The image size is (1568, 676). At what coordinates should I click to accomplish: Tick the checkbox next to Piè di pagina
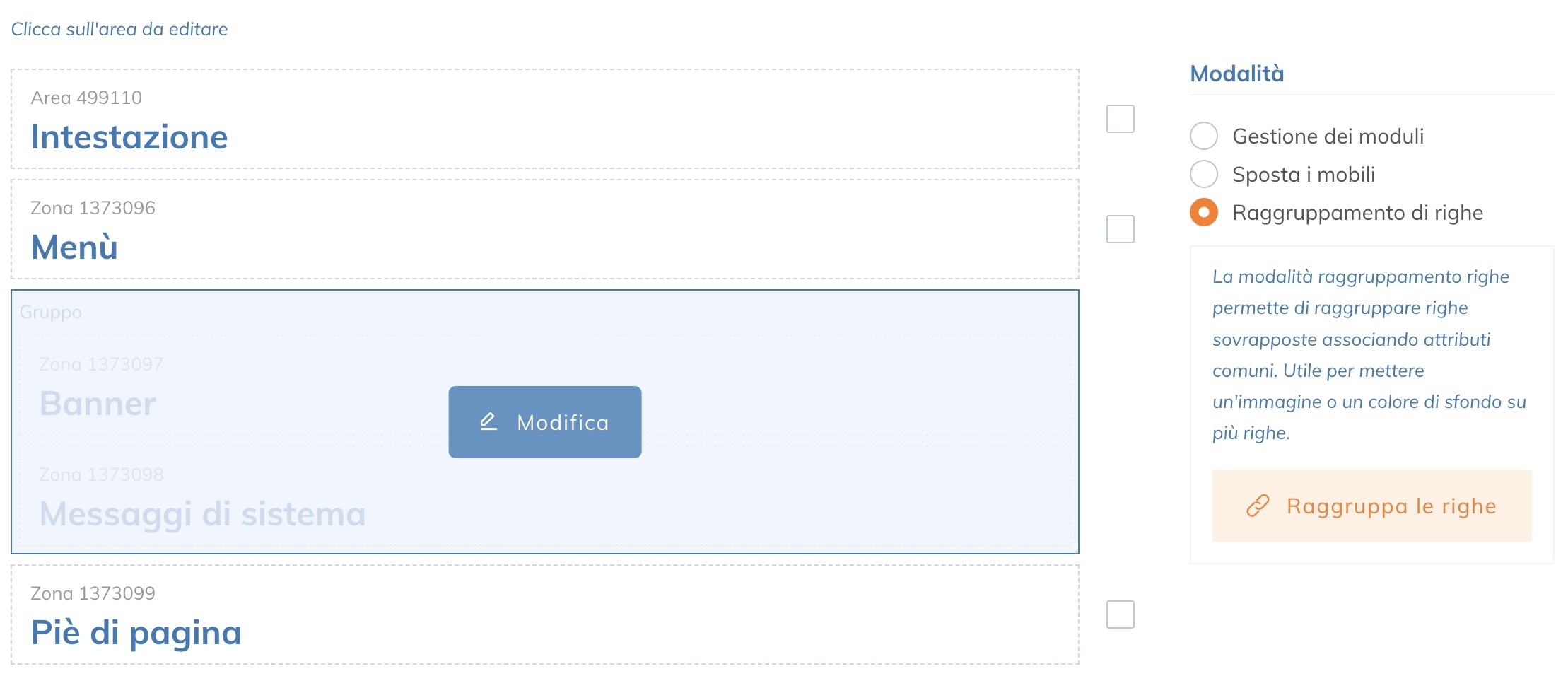pos(1120,614)
